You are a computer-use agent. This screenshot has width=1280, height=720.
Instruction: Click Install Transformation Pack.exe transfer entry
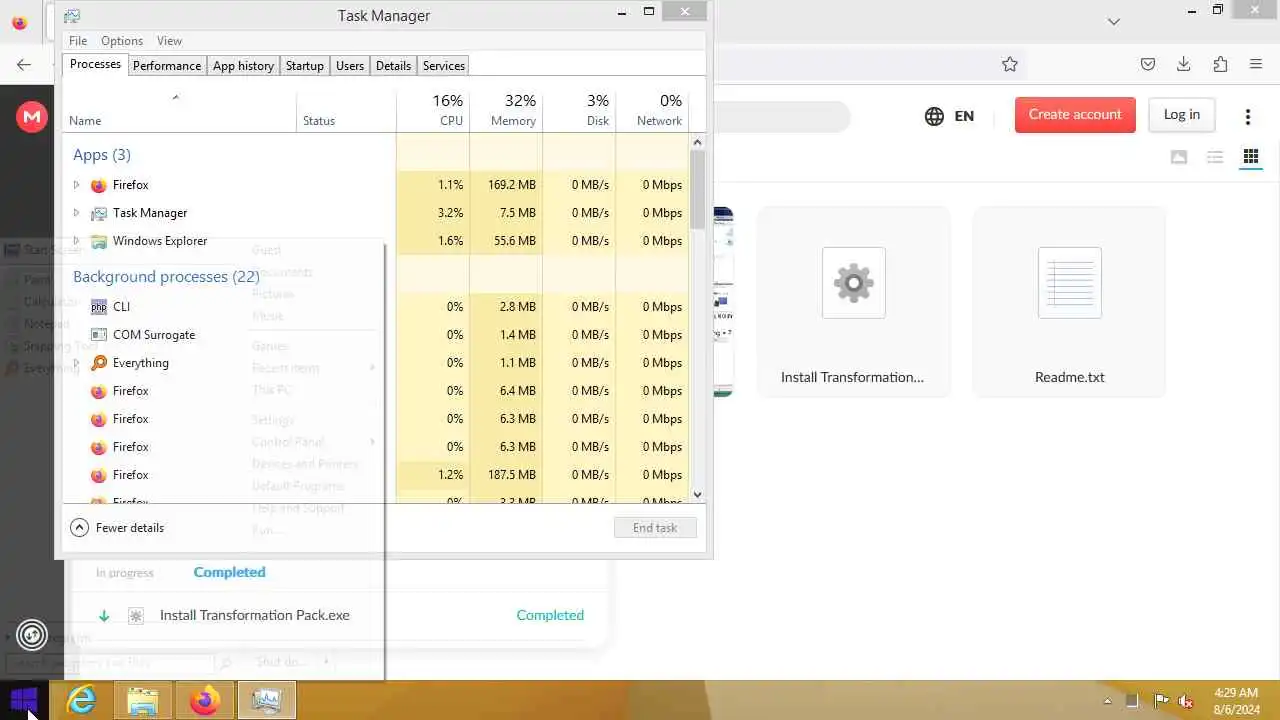tap(340, 616)
